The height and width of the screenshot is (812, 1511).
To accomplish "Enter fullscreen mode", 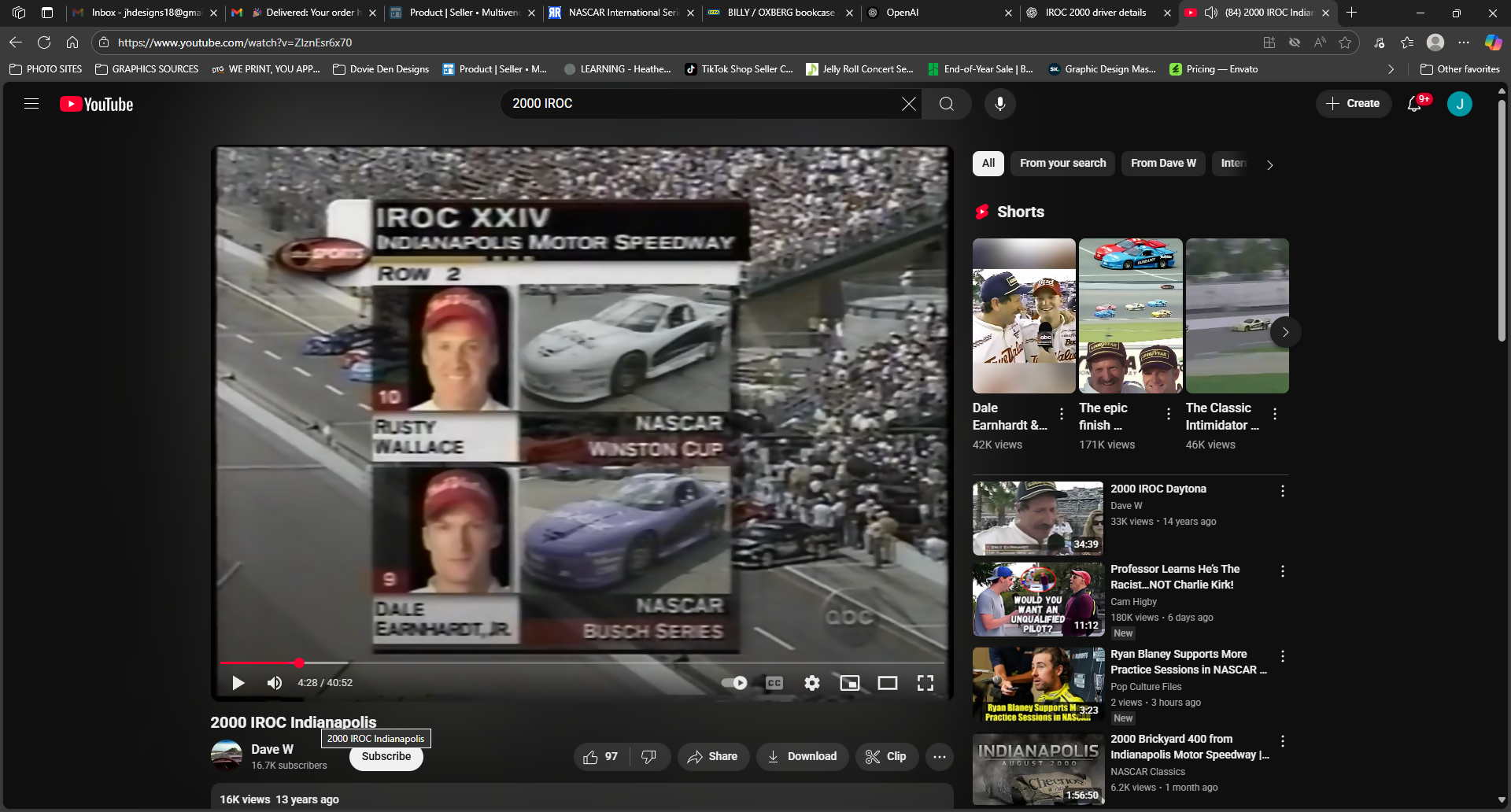I will tap(925, 683).
